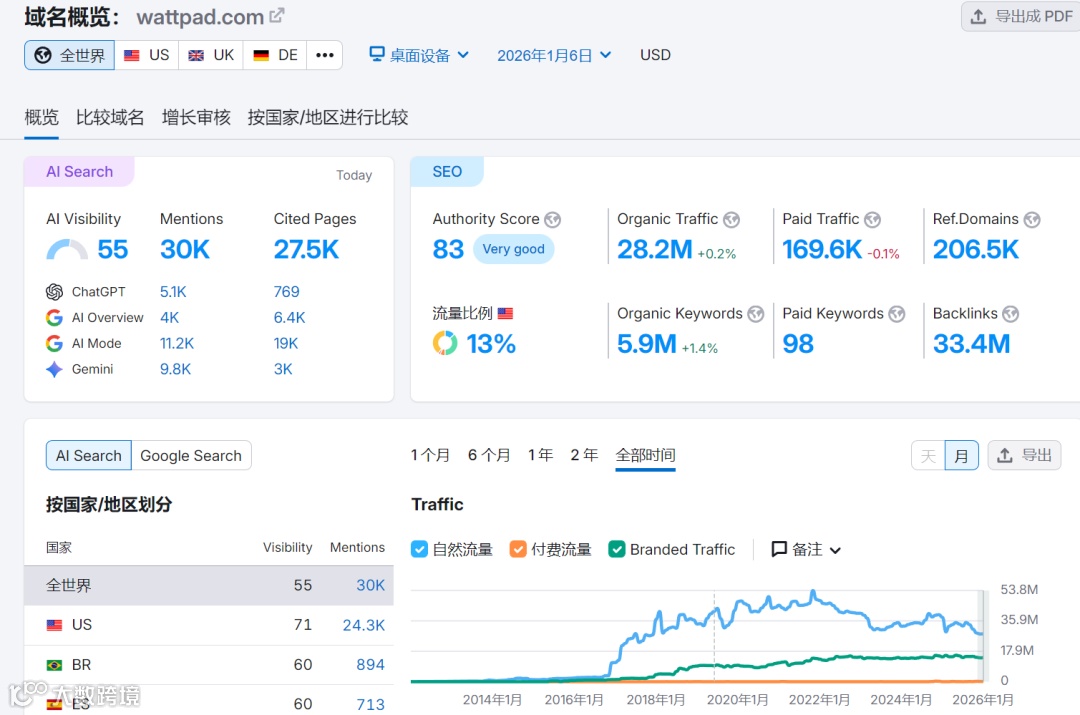Click the upload icon on Export PDF button
The height and width of the screenshot is (715, 1080).
point(978,16)
